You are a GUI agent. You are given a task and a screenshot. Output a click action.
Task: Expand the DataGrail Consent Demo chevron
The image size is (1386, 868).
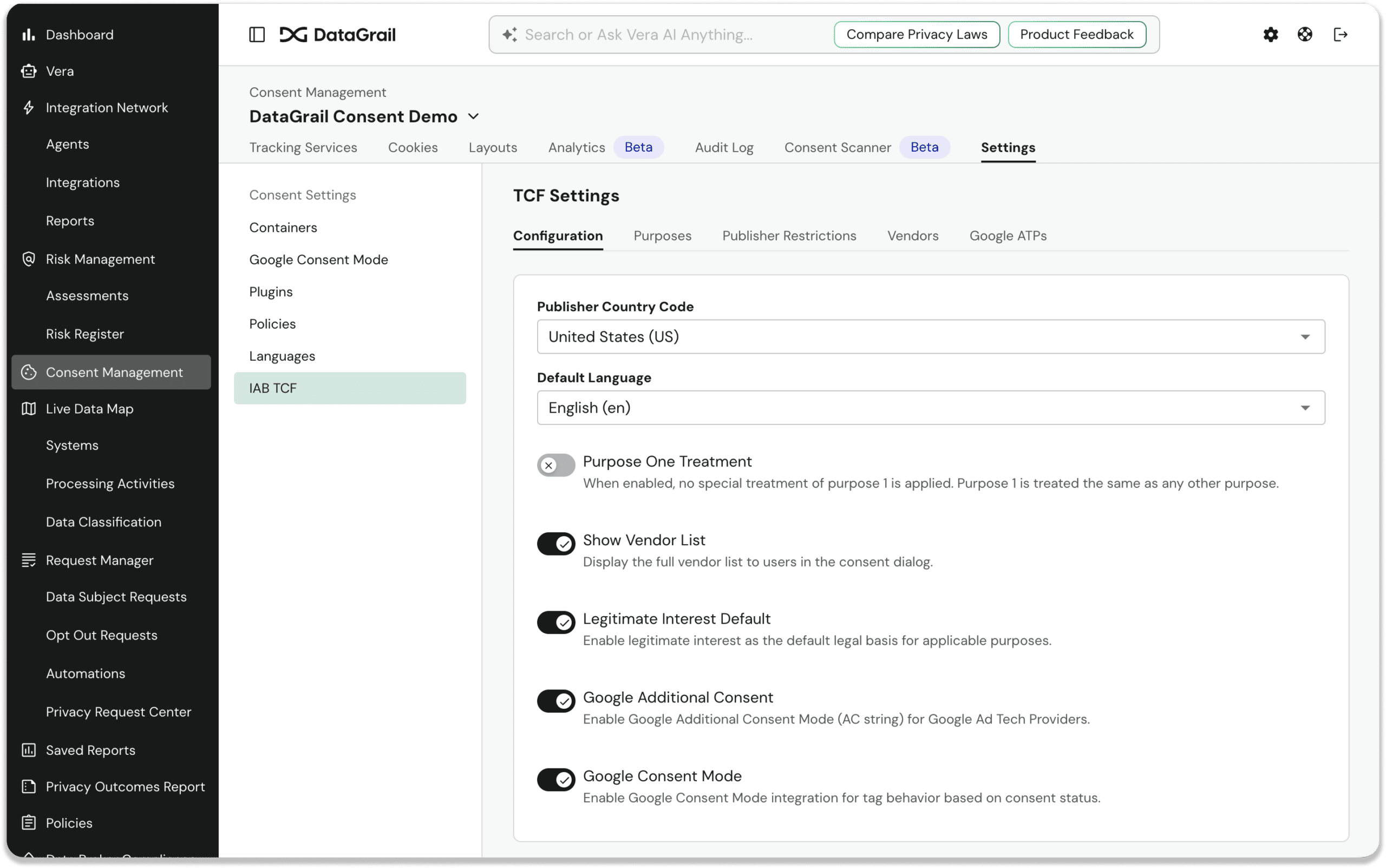pyautogui.click(x=473, y=116)
